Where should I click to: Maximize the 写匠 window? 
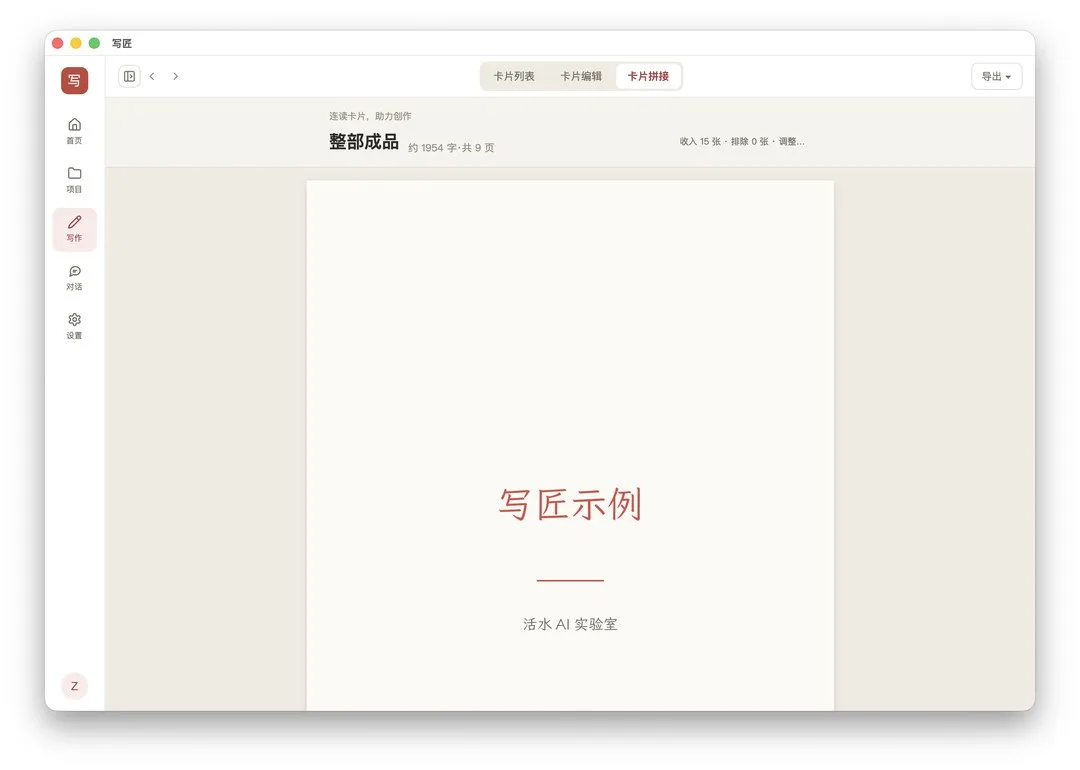point(94,43)
